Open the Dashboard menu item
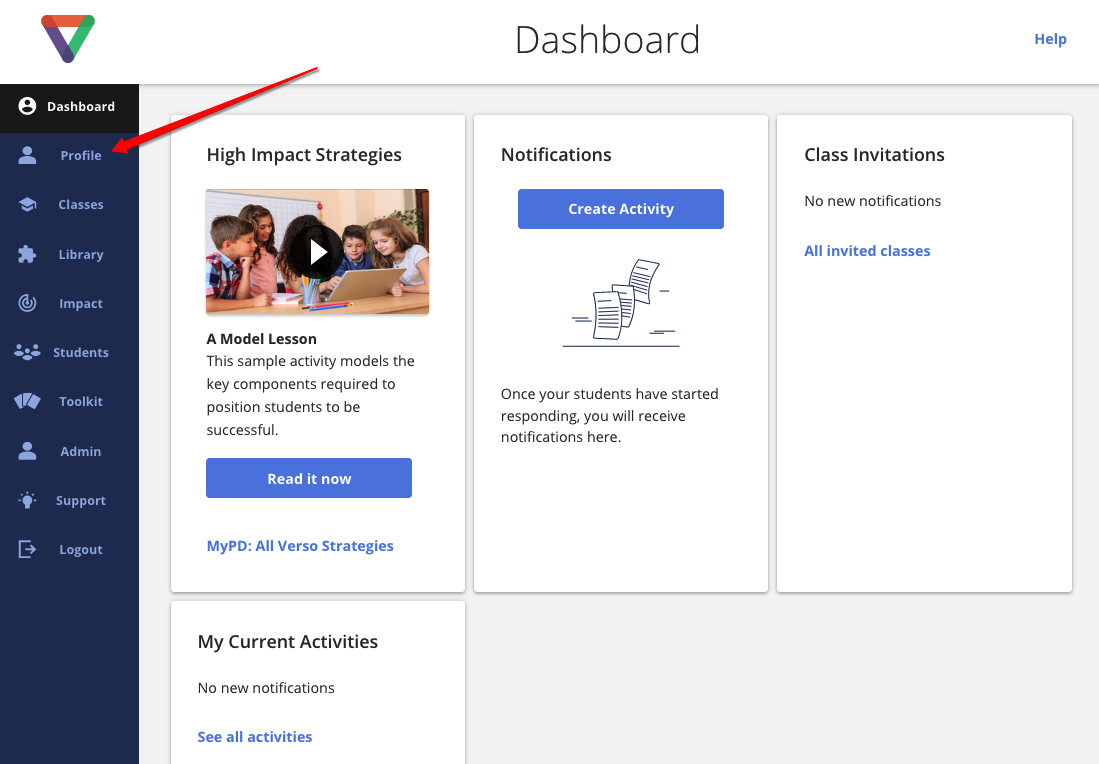This screenshot has height=764, width=1099. coord(69,107)
